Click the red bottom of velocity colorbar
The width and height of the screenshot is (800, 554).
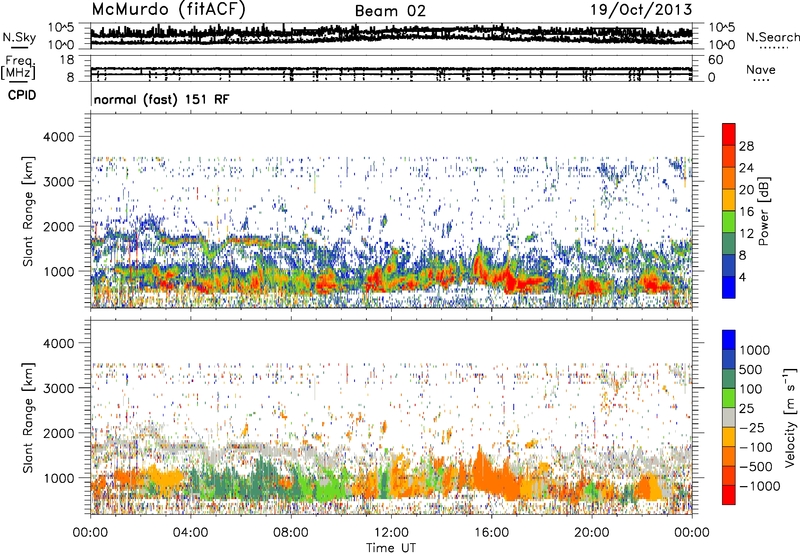pyautogui.click(x=729, y=495)
